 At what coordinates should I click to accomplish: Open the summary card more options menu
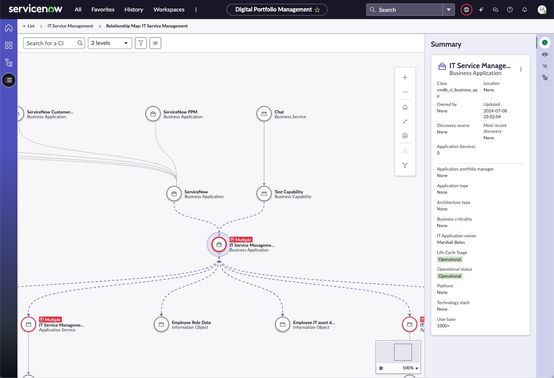tap(521, 69)
